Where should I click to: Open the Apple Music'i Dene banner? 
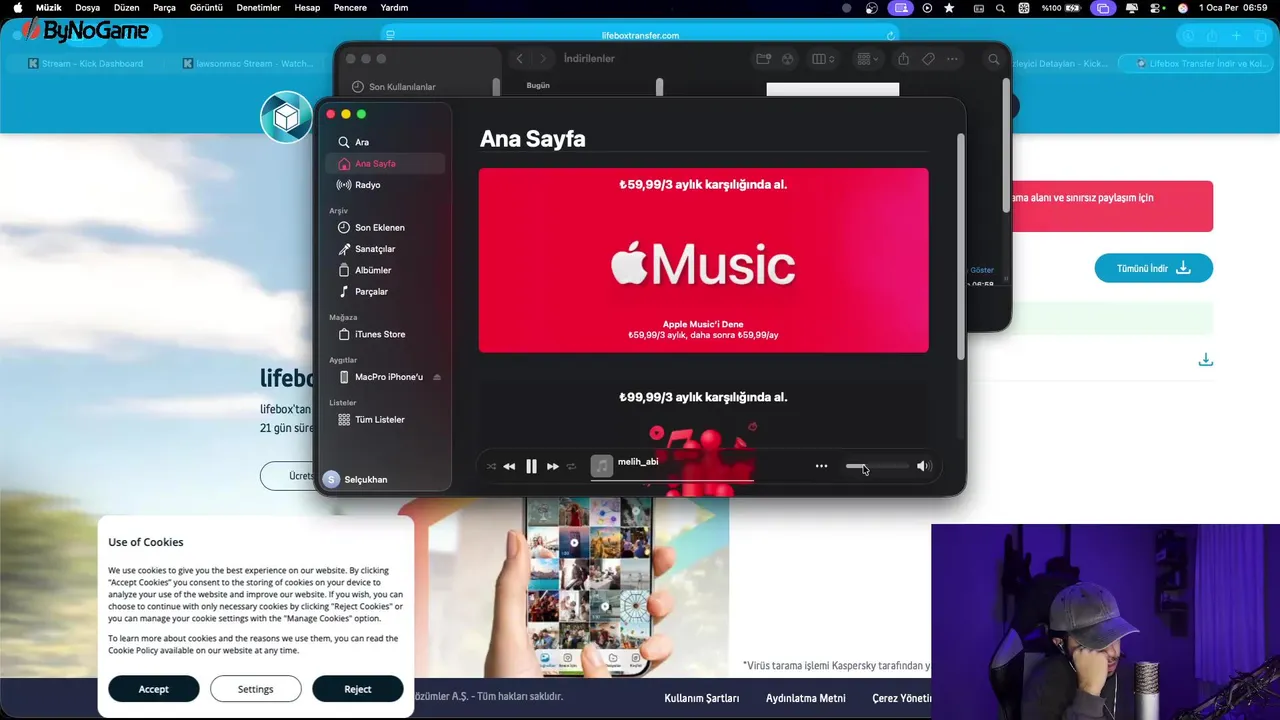coord(703,260)
